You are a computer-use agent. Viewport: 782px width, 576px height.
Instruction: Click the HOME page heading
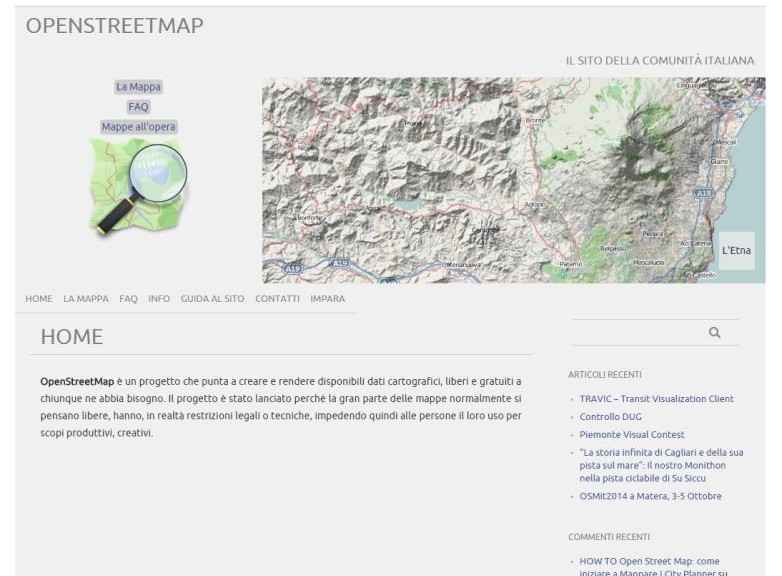(72, 337)
